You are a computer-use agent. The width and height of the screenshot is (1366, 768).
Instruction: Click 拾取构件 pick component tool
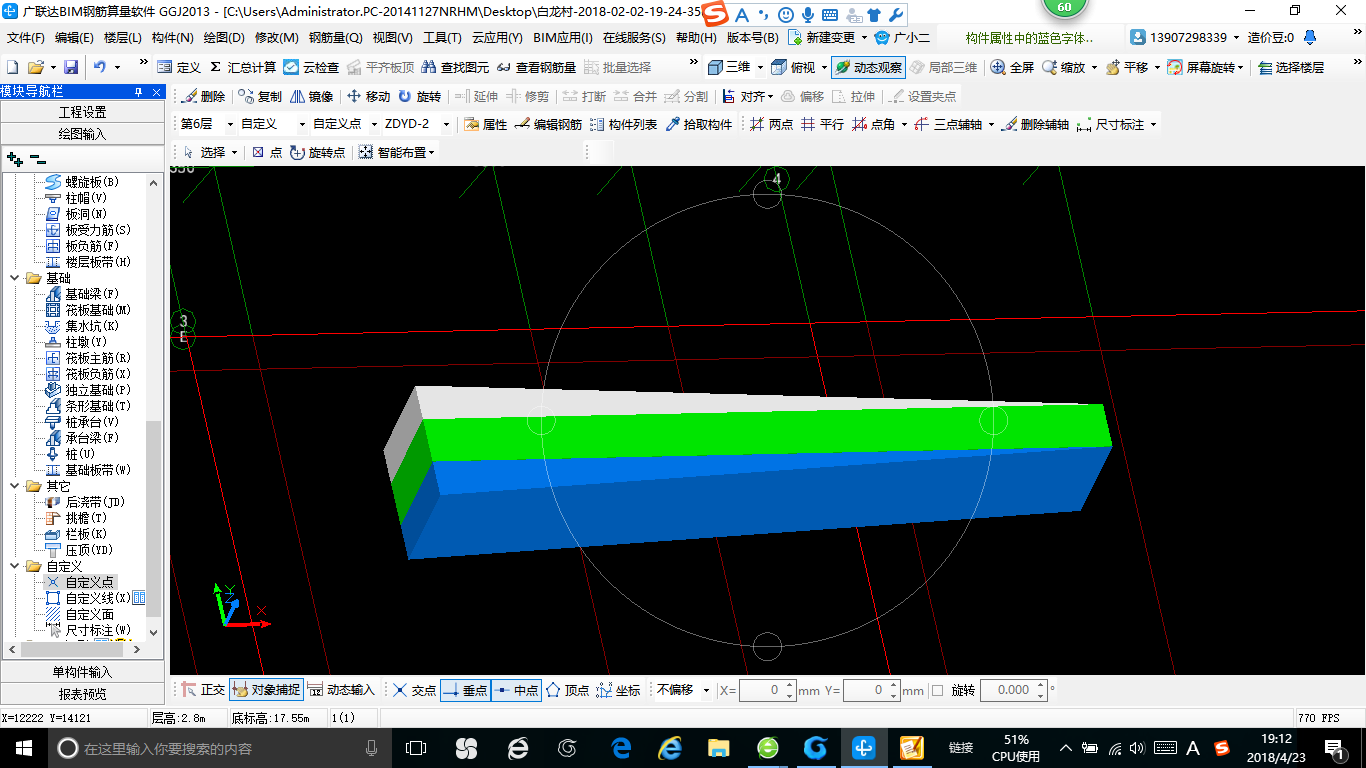pos(699,124)
